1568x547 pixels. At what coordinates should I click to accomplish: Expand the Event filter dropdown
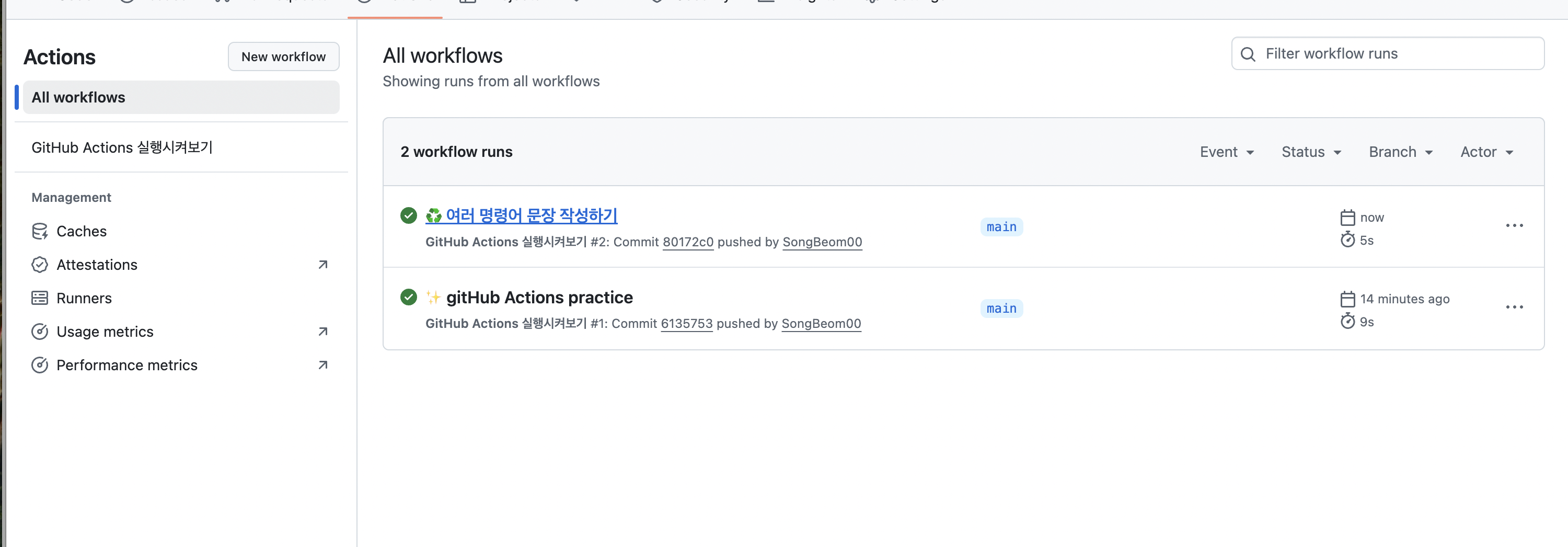(x=1227, y=152)
